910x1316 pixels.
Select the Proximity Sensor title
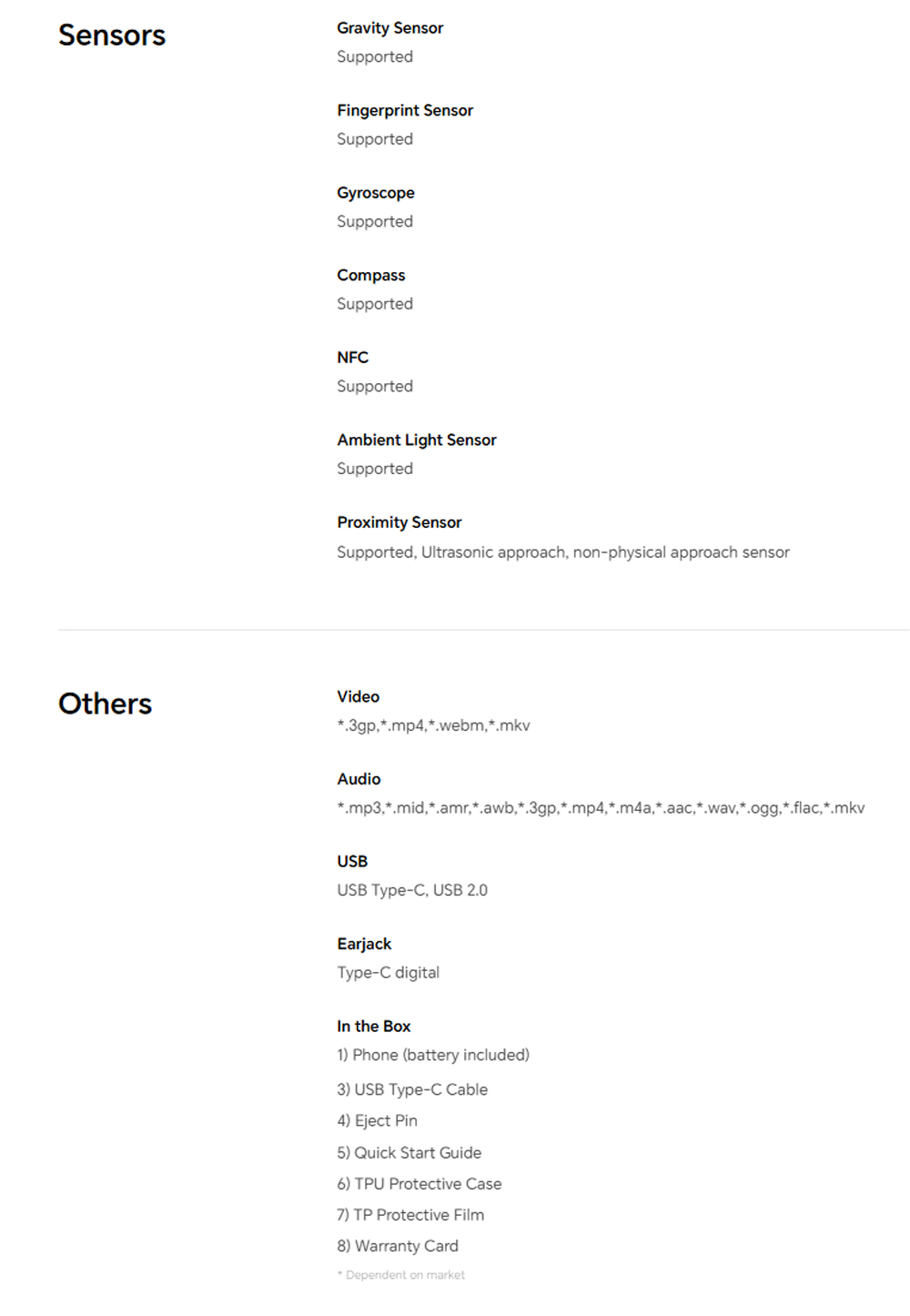pos(399,522)
